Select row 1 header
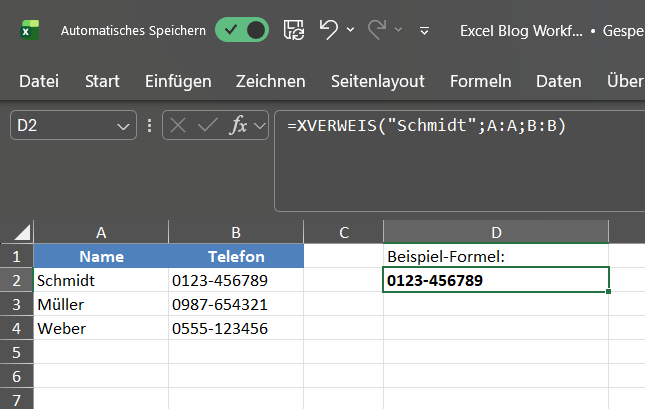The width and height of the screenshot is (645, 409). pyautogui.click(x=16, y=256)
